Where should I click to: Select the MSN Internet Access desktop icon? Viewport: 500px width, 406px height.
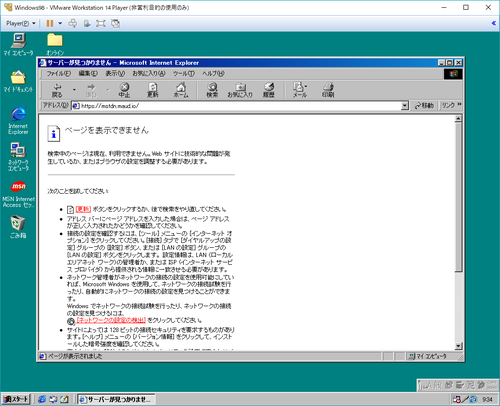[18, 194]
